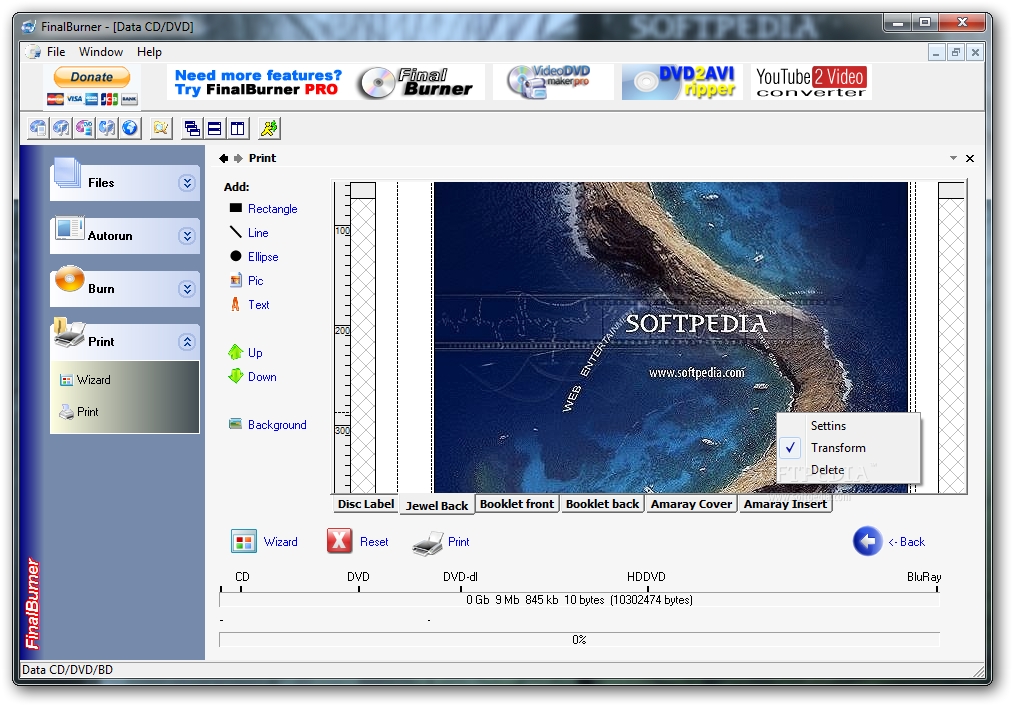This screenshot has width=1013, height=706.
Task: Add a Pic element
Action: [247, 280]
